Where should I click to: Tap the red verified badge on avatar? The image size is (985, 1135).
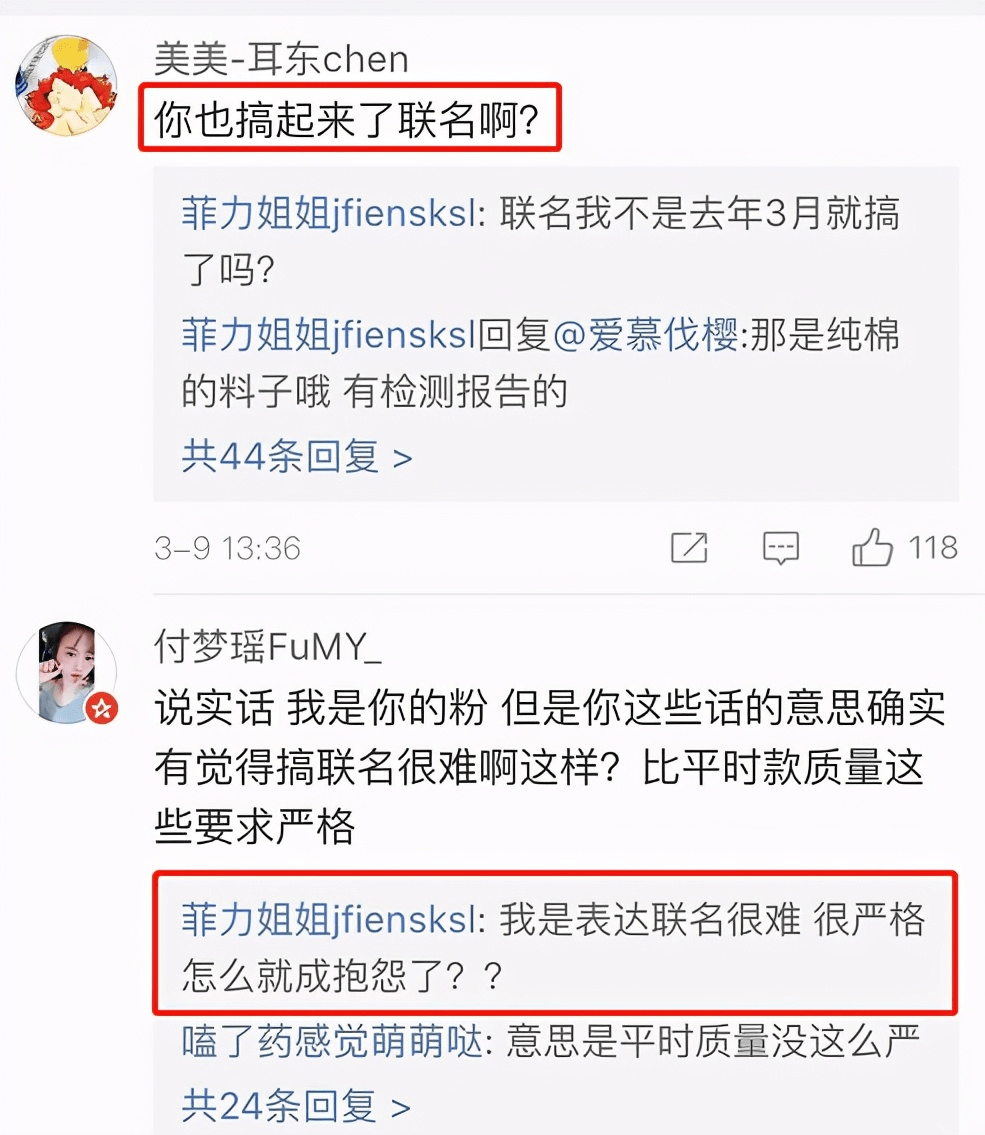[x=102, y=708]
